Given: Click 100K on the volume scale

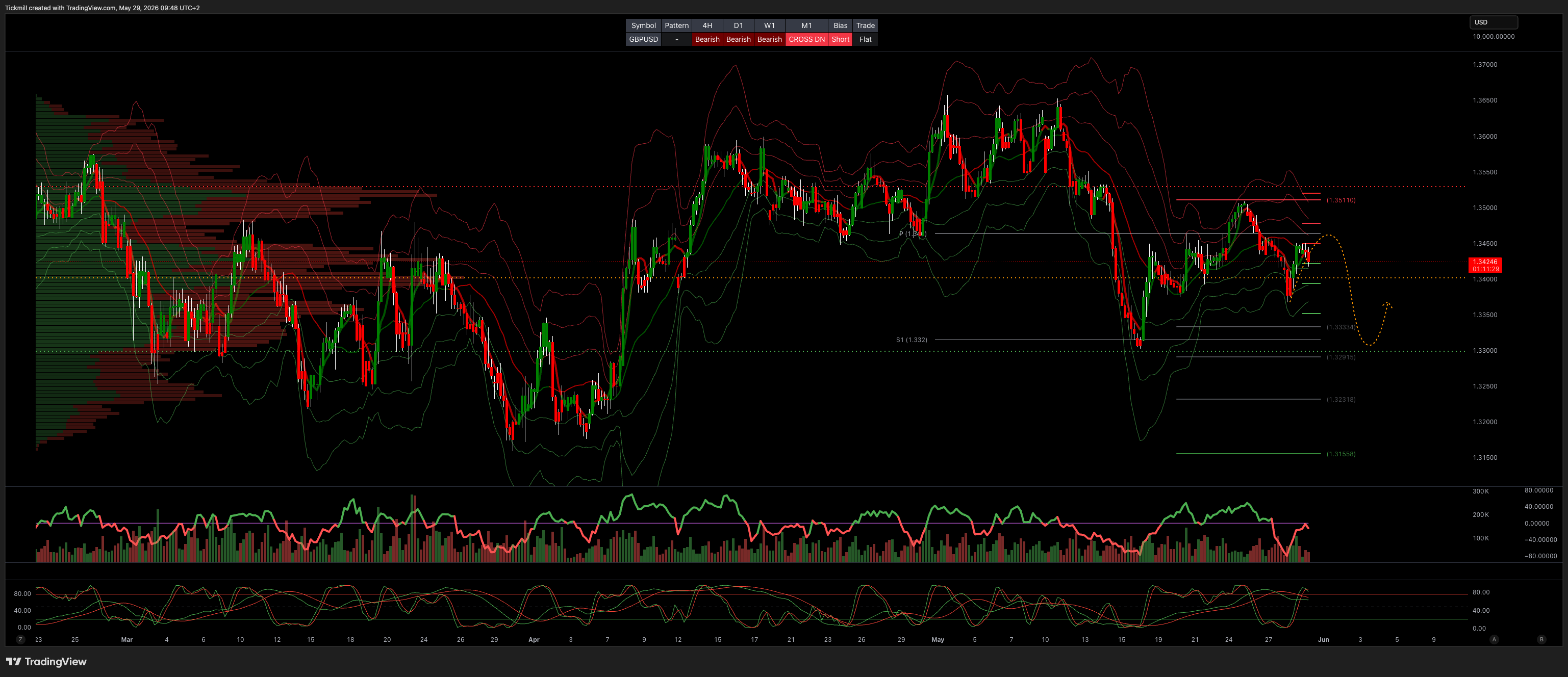Looking at the screenshot, I should [x=1480, y=538].
